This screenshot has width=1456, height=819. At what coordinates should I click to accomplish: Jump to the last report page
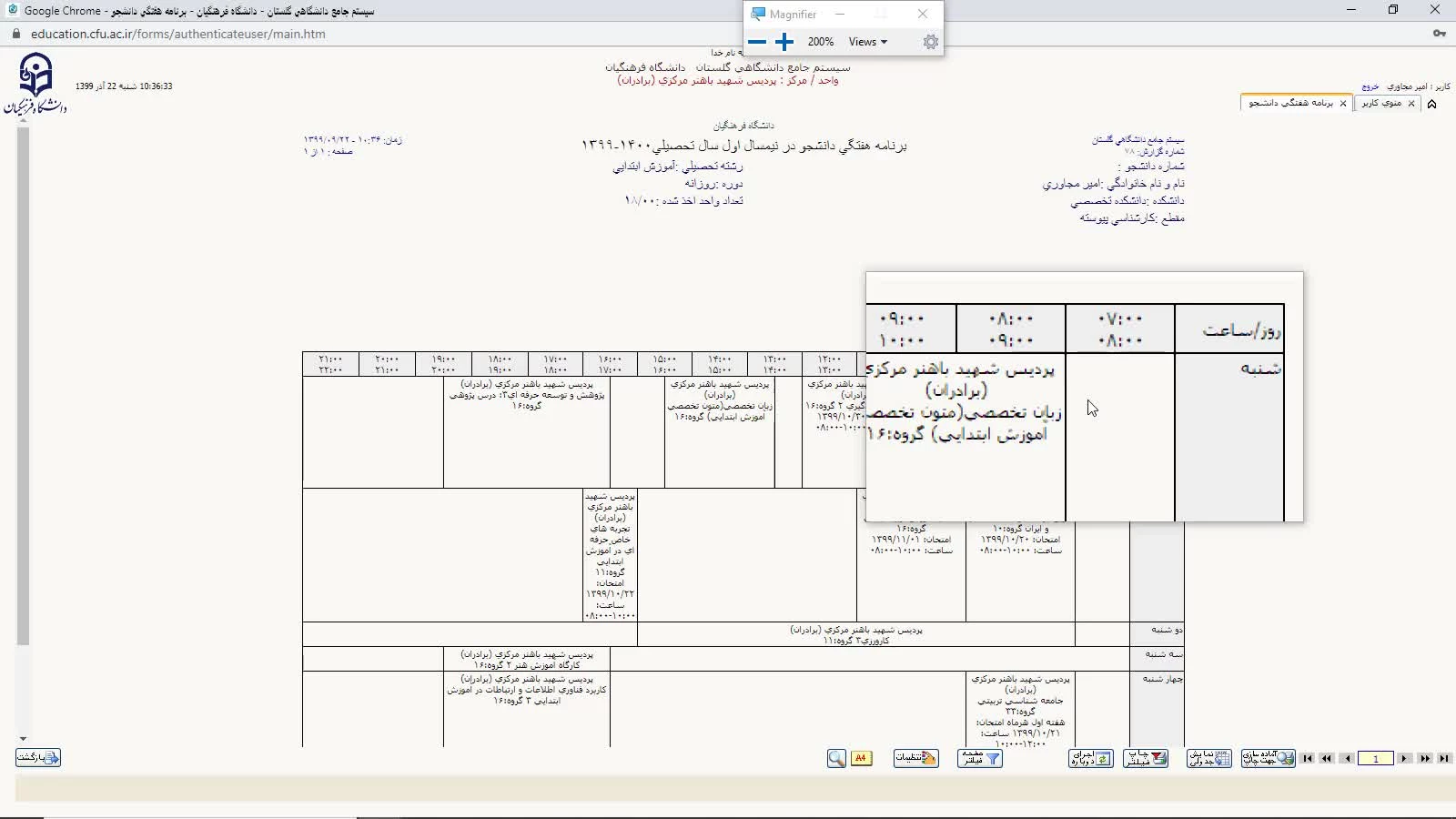tap(1444, 758)
